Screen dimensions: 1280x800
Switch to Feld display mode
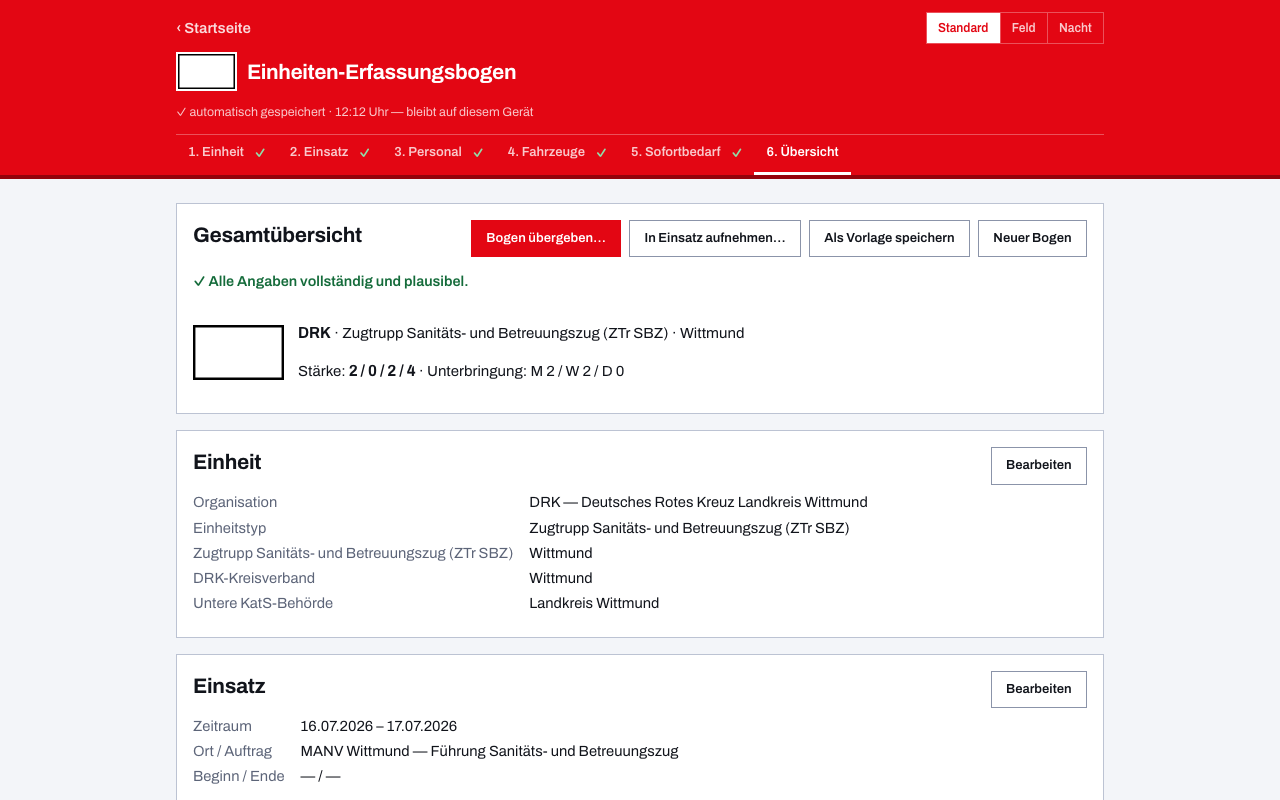pos(1023,28)
